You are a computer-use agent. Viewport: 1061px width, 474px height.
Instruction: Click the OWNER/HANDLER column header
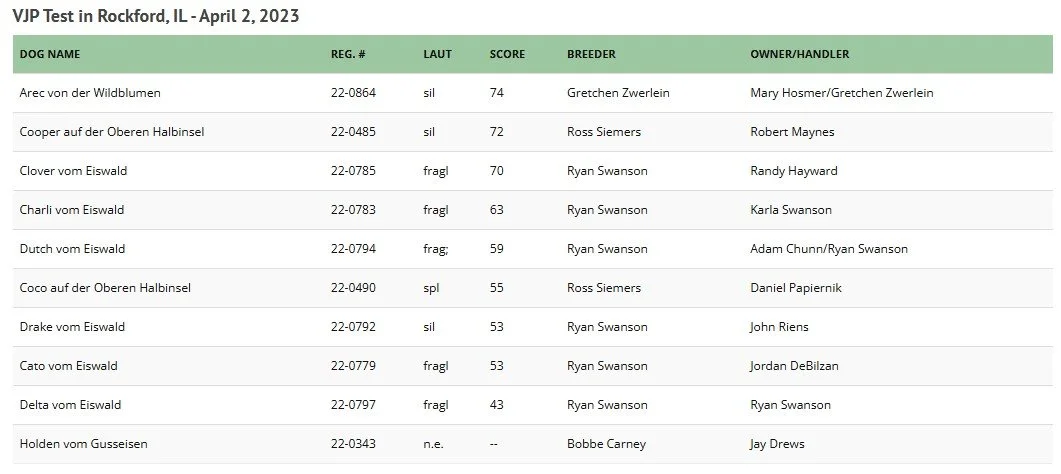(799, 54)
